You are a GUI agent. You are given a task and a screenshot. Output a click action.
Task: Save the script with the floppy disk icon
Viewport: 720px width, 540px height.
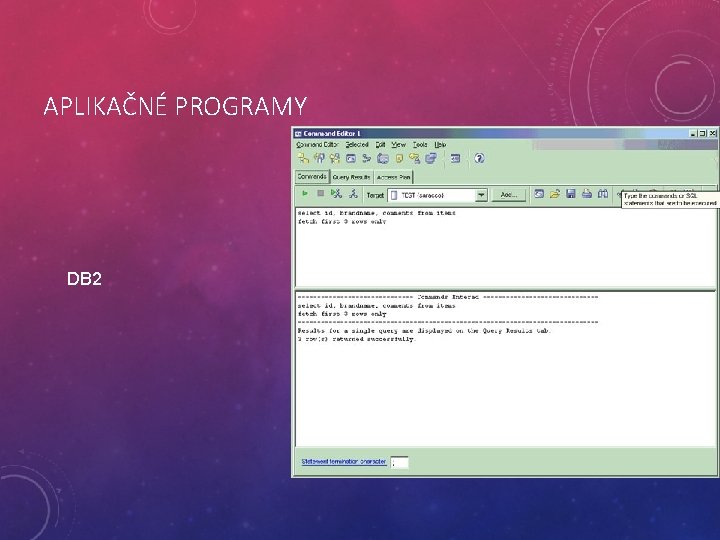click(571, 194)
